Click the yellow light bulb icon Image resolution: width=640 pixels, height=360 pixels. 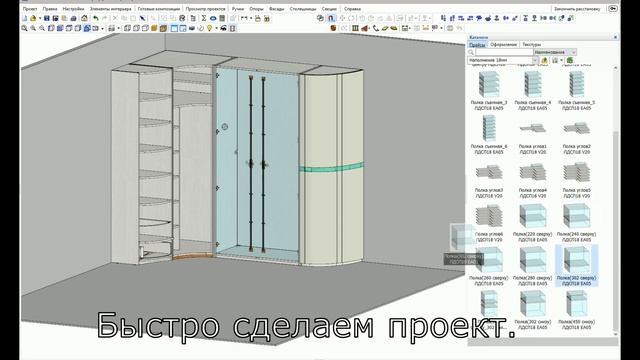tap(209, 28)
